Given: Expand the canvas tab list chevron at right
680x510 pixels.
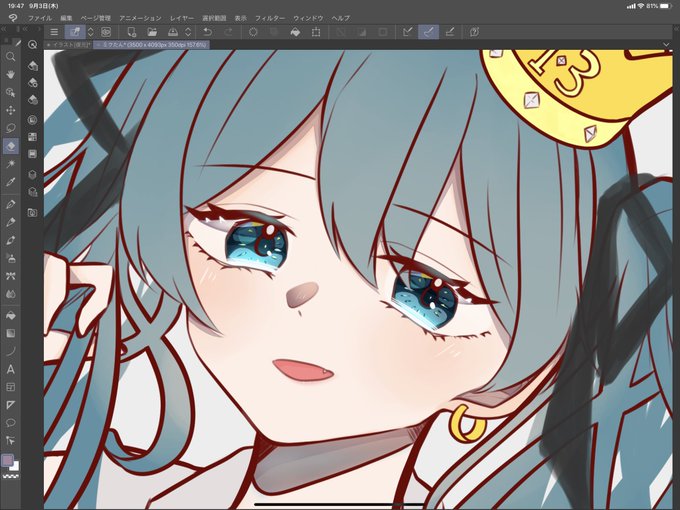Looking at the screenshot, I should point(667,45).
